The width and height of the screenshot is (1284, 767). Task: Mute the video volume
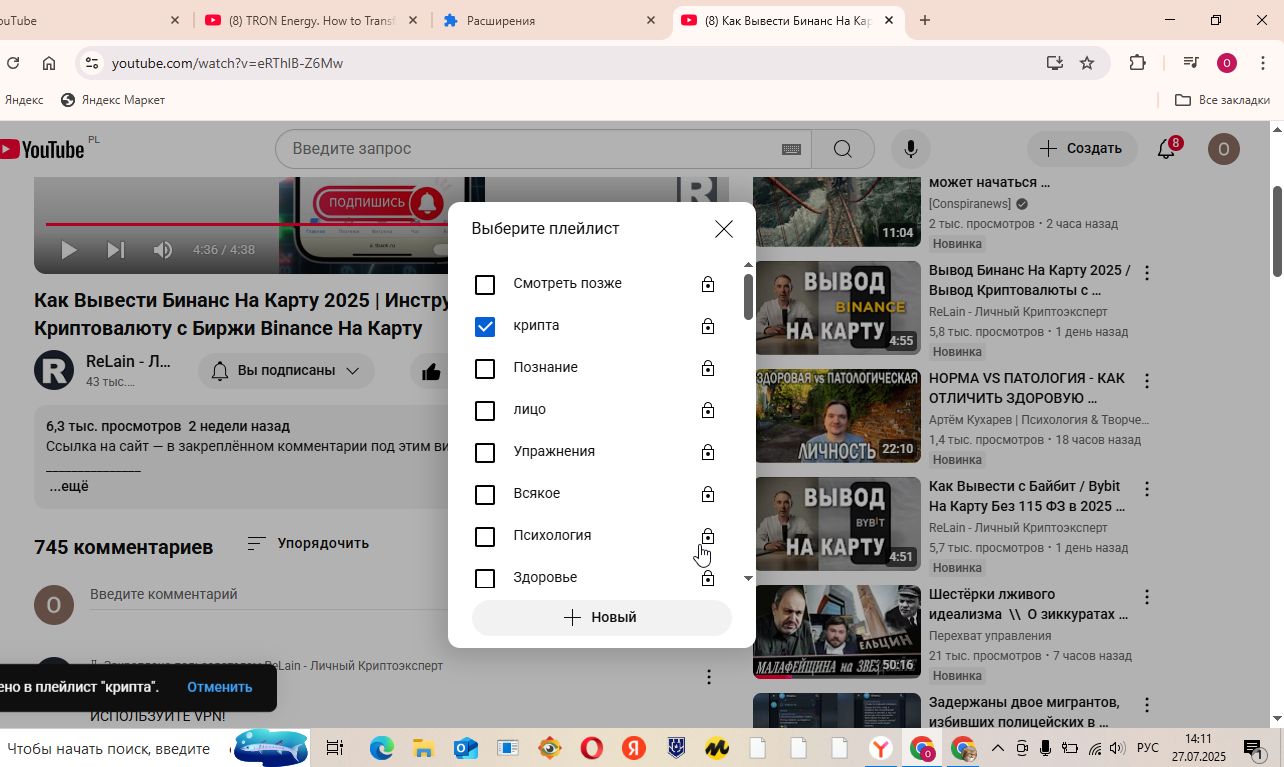(x=163, y=250)
